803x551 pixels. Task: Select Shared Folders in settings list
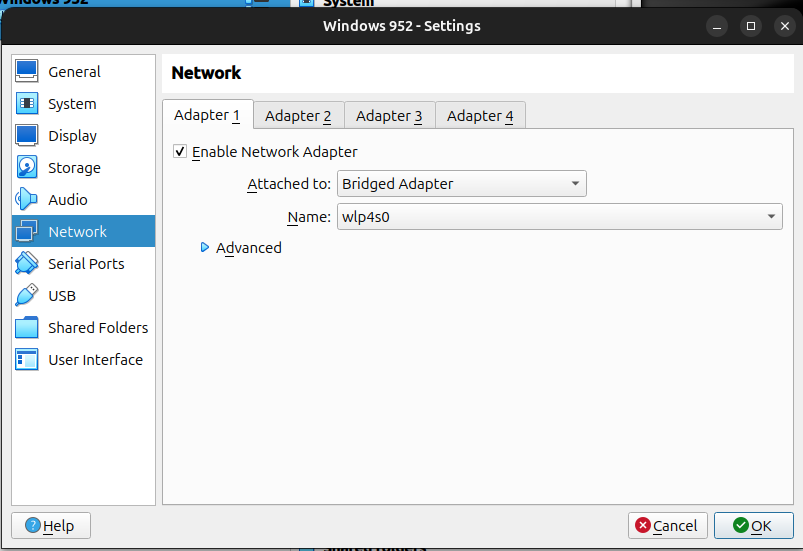point(83,328)
